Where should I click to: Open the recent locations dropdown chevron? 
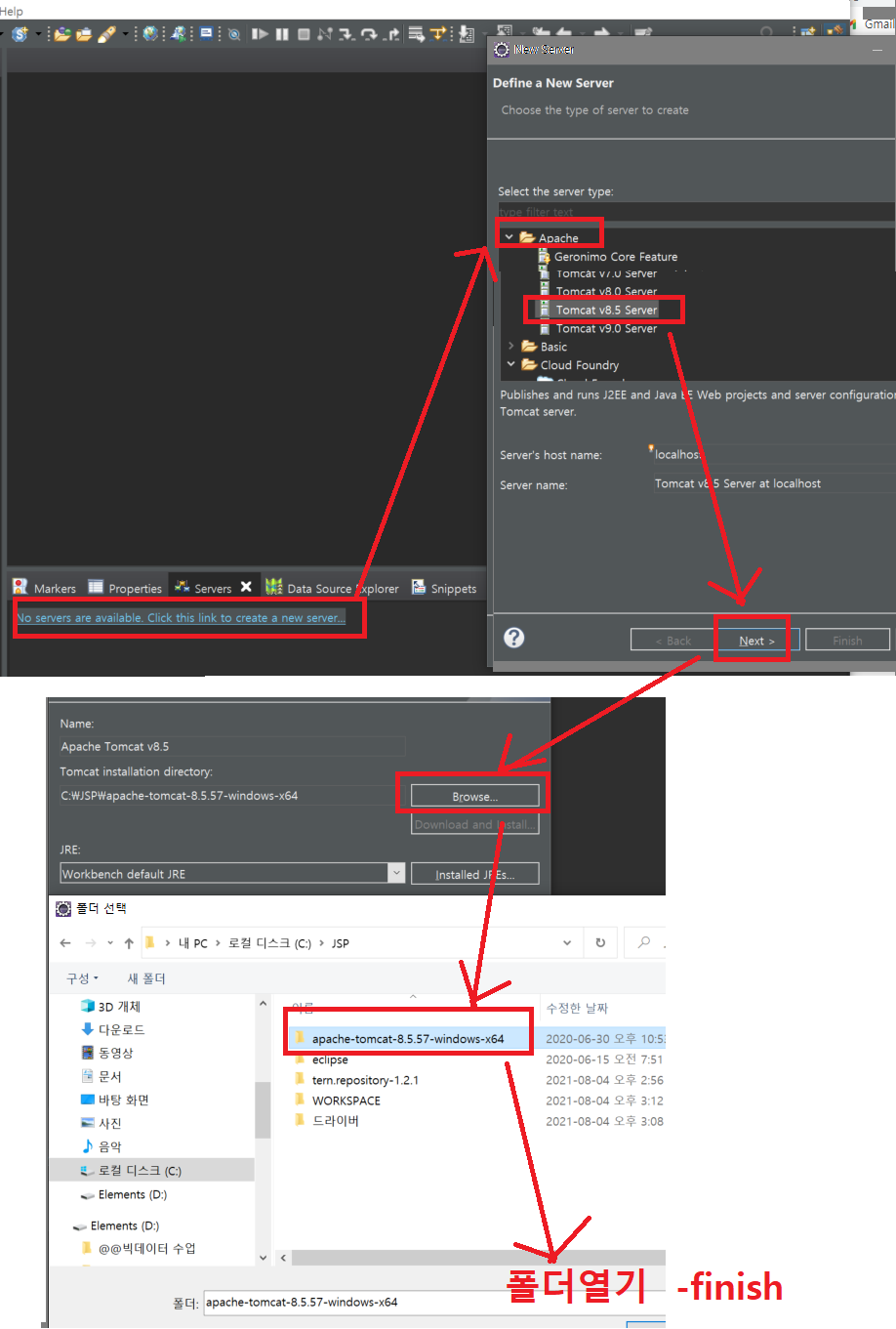tap(110, 943)
